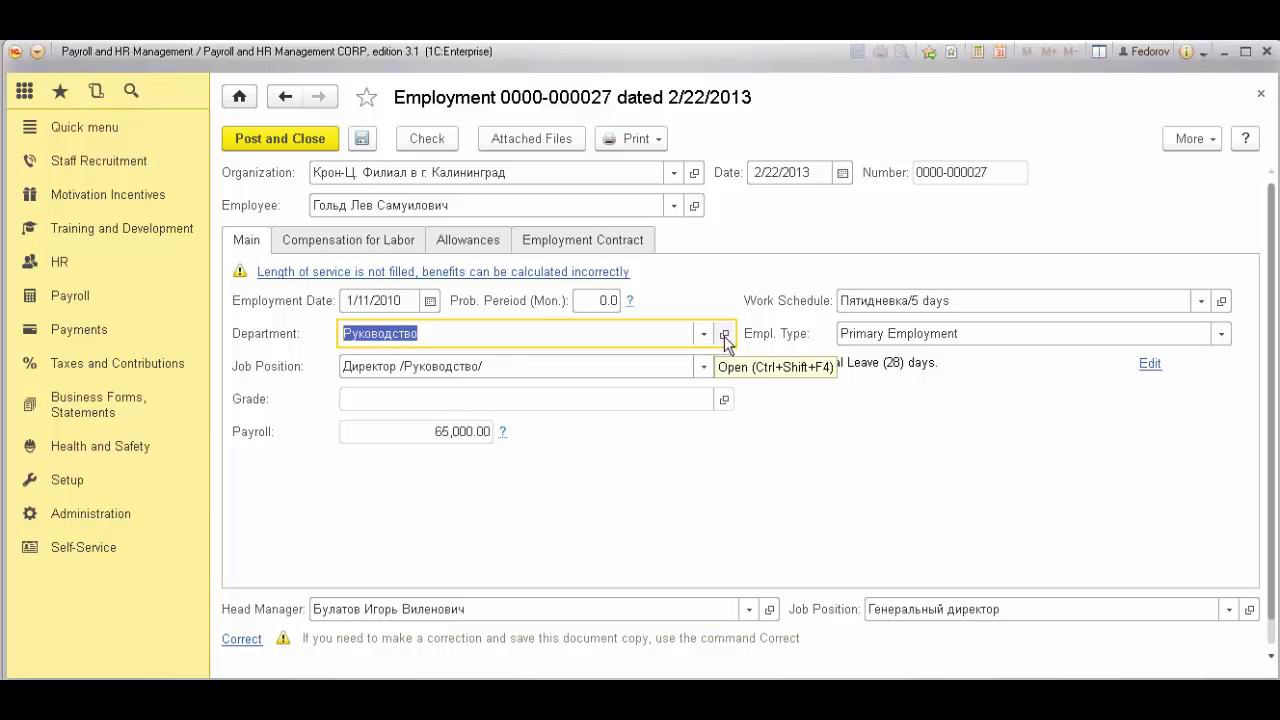1280x720 pixels.
Task: Follow the length of service warning link
Action: point(443,272)
